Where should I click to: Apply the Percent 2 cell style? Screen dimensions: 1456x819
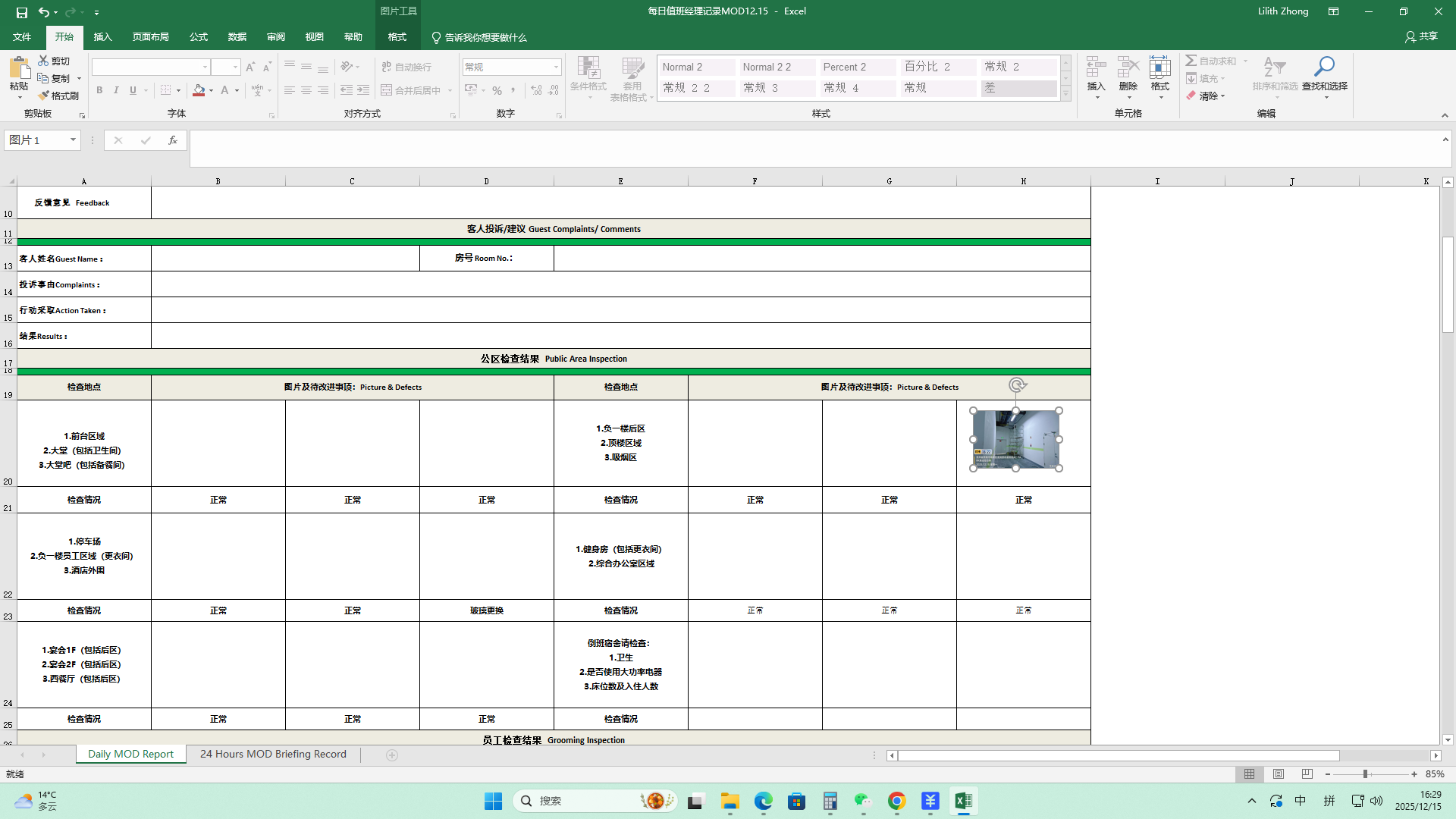(x=857, y=67)
